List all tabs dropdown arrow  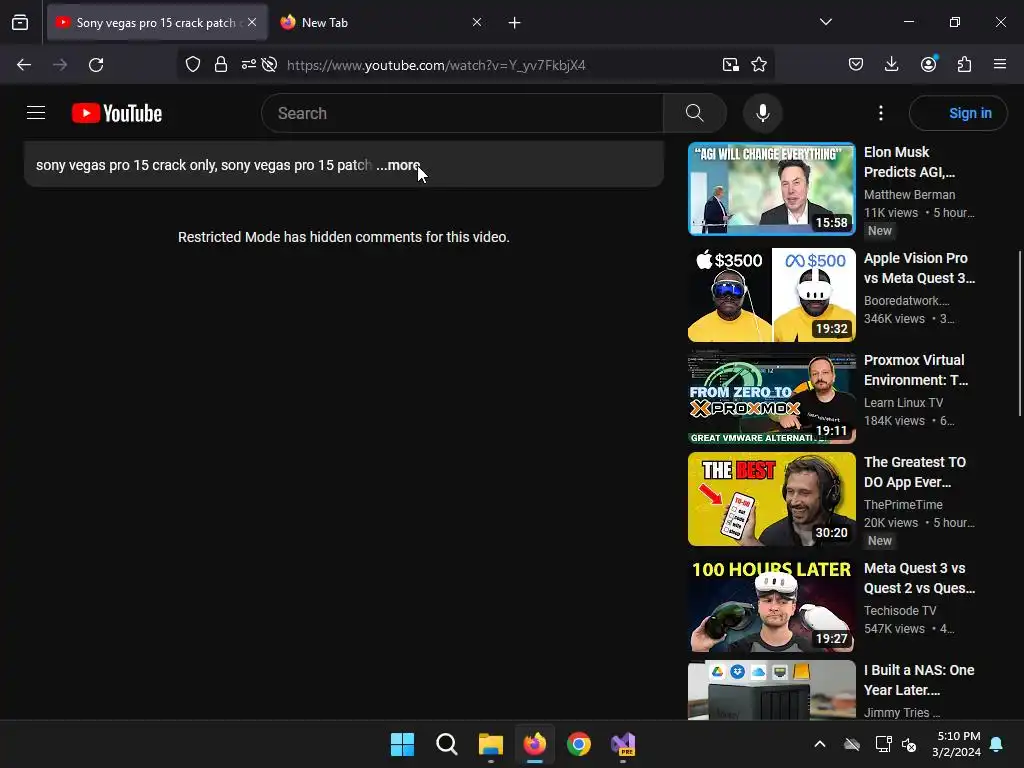[826, 22]
